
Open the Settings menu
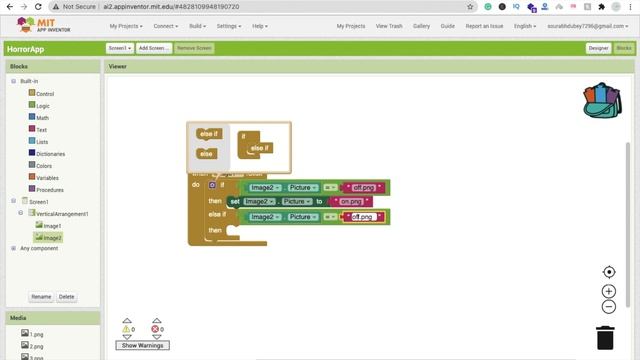pos(229,26)
